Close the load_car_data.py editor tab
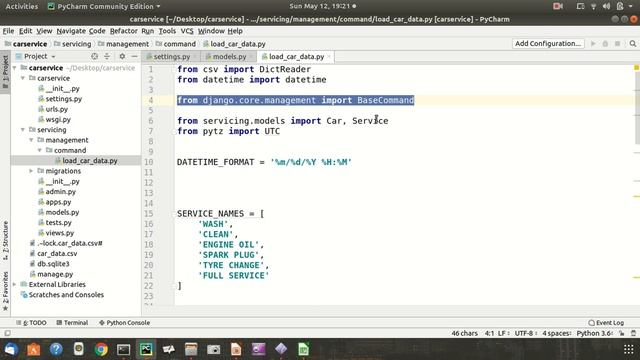640x360 pixels. [x=329, y=57]
